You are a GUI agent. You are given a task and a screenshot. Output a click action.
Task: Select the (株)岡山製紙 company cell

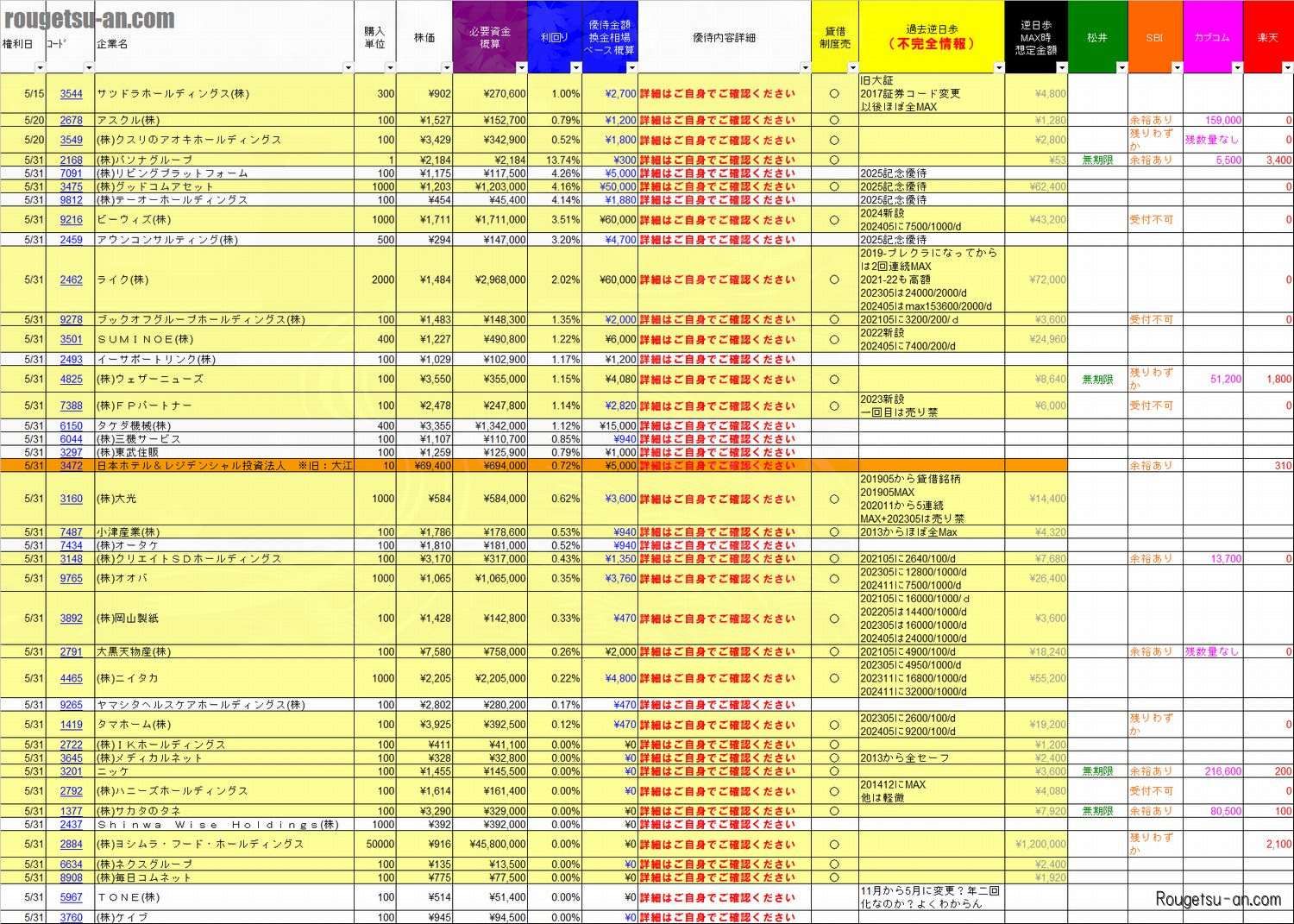224,619
